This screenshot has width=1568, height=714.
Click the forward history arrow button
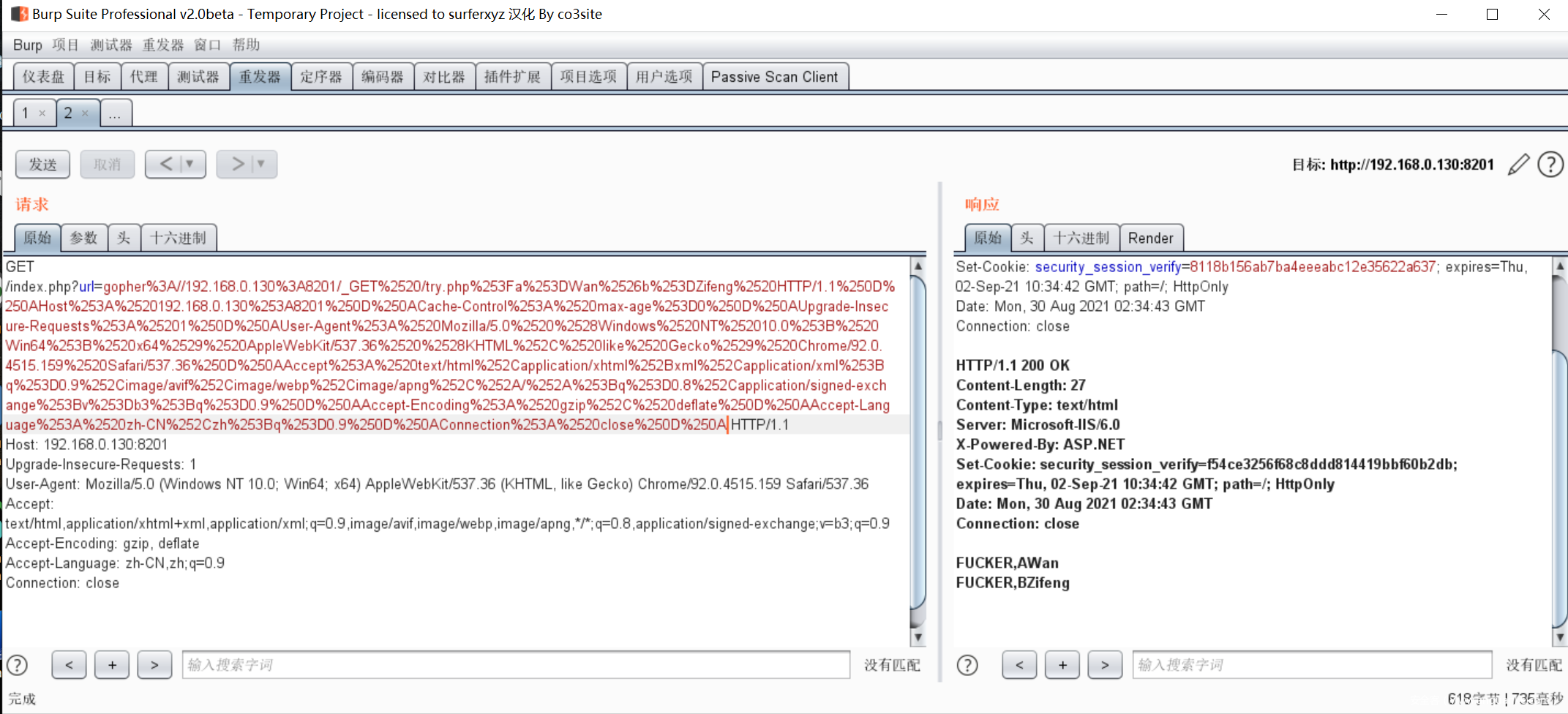(236, 164)
